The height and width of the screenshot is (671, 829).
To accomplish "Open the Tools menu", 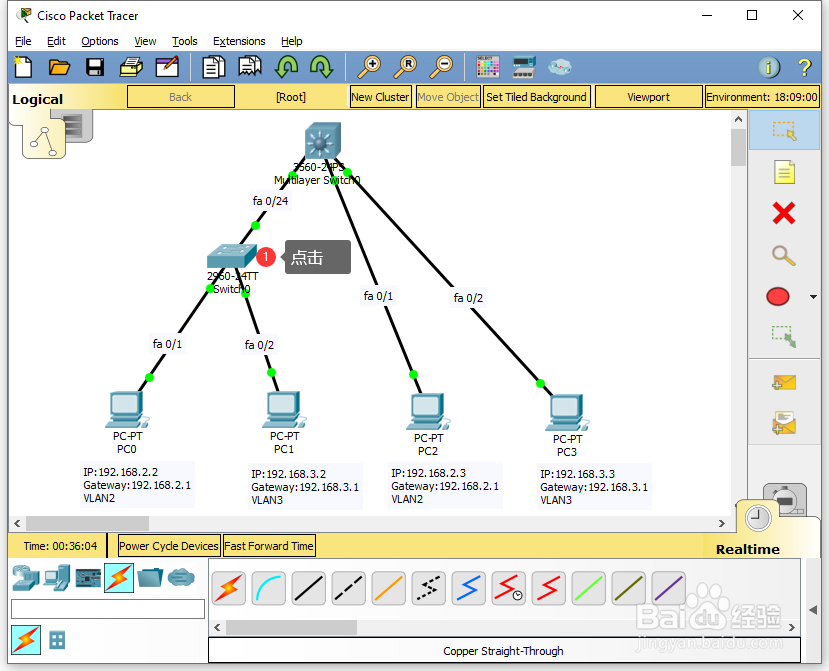I will [185, 41].
